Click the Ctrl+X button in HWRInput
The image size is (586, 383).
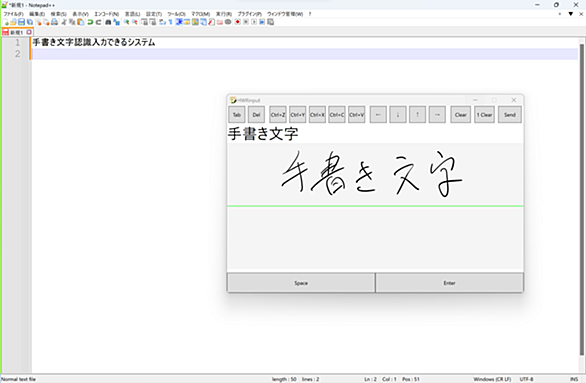[317, 115]
